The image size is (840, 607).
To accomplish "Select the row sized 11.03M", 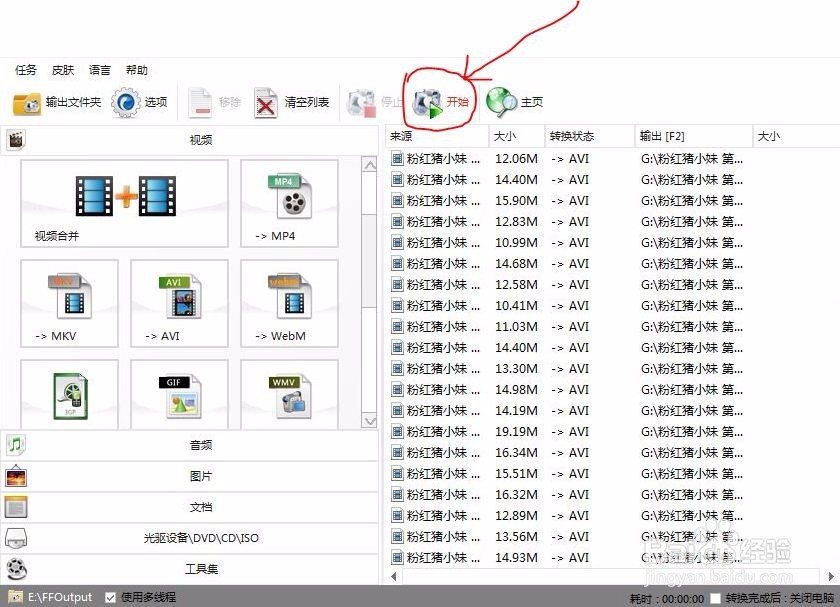I will point(612,326).
